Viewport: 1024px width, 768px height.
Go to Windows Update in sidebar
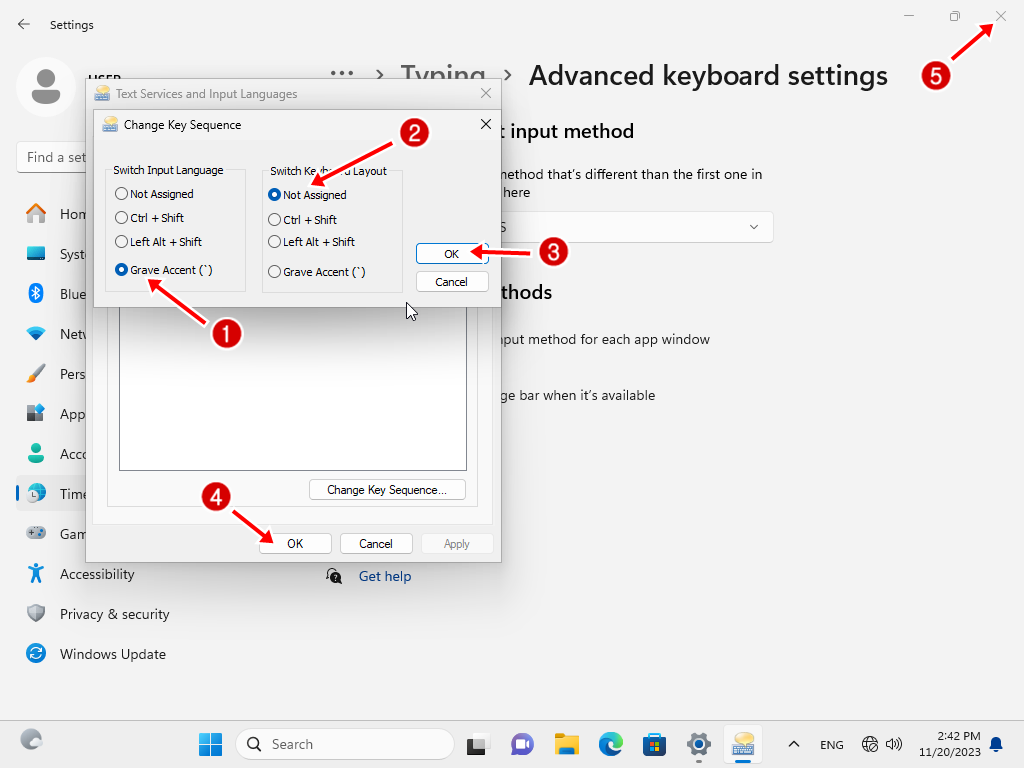tap(112, 654)
